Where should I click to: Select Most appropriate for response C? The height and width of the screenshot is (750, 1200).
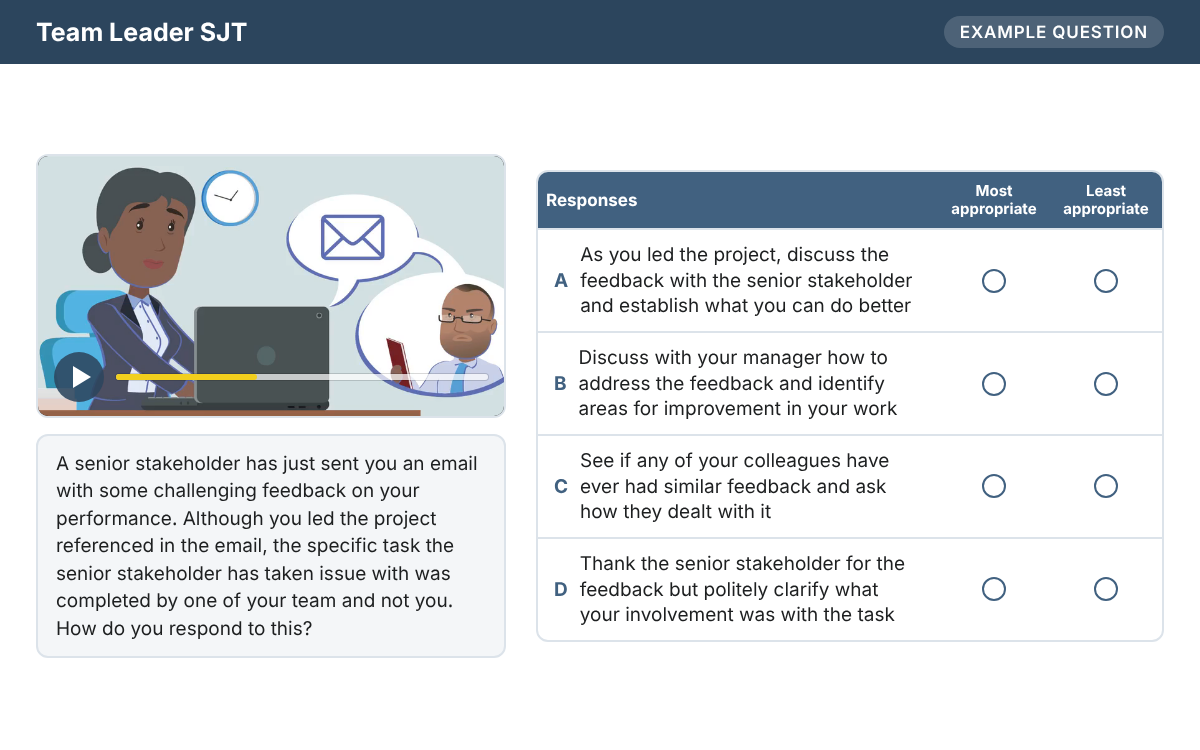993,486
